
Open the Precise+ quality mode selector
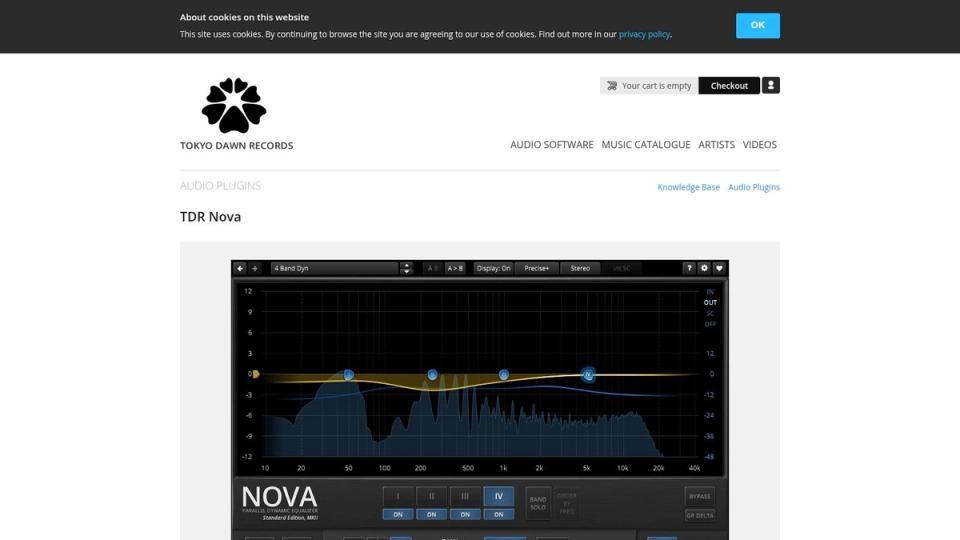tap(536, 268)
